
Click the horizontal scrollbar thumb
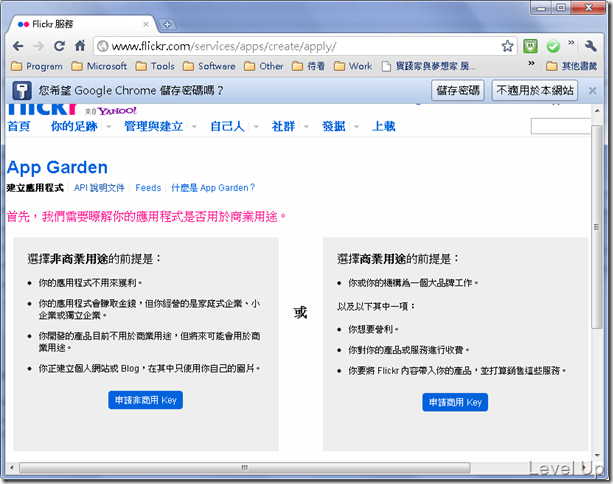click(x=245, y=467)
